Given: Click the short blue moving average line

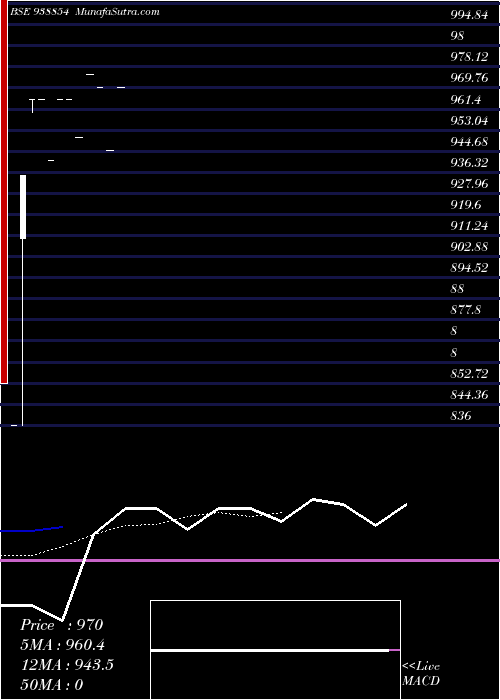Looking at the screenshot, I should point(32,529).
